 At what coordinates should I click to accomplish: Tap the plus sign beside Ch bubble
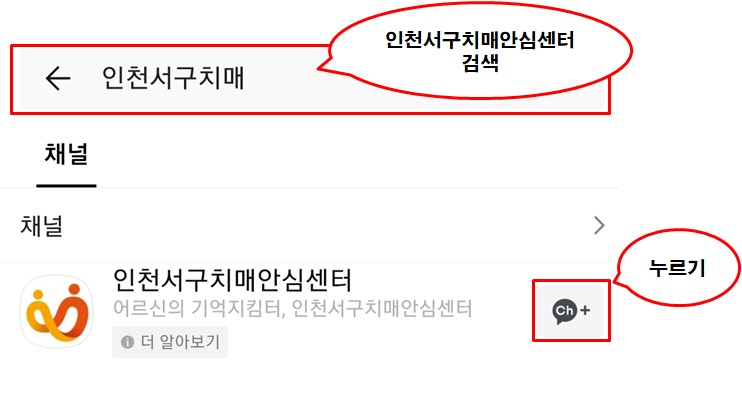[x=585, y=310]
